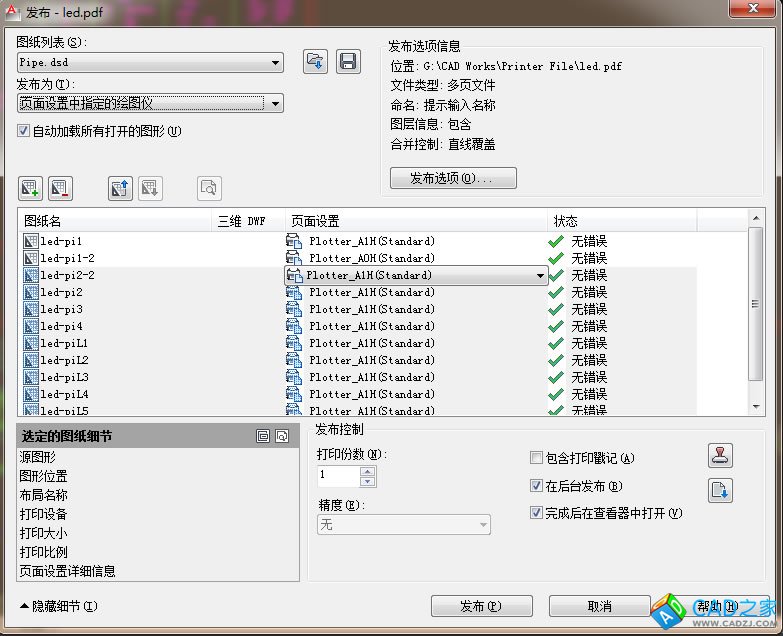
Task: Click the remove sheets icon
Action: [x=61, y=188]
